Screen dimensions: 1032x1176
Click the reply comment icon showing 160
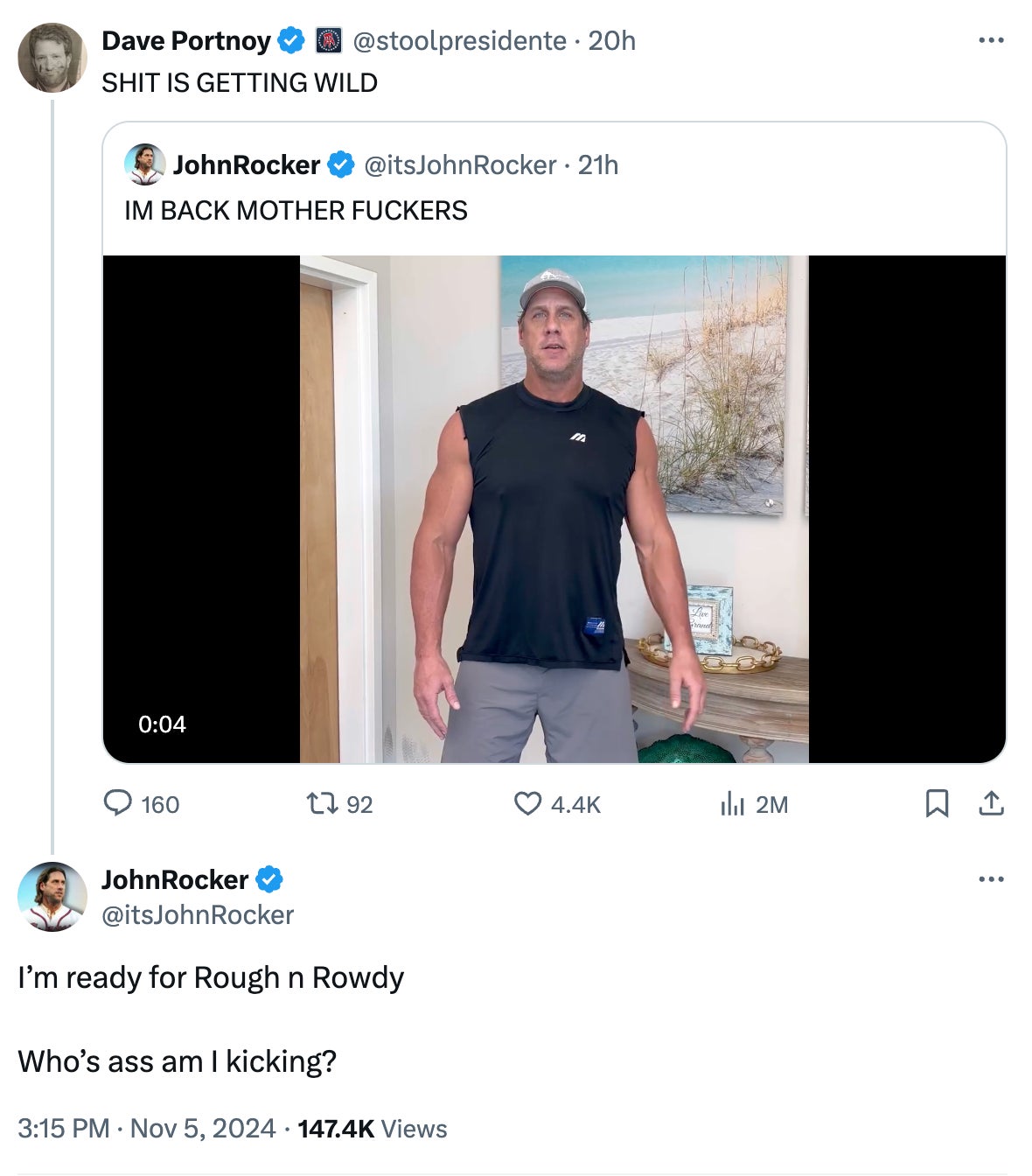(x=117, y=803)
